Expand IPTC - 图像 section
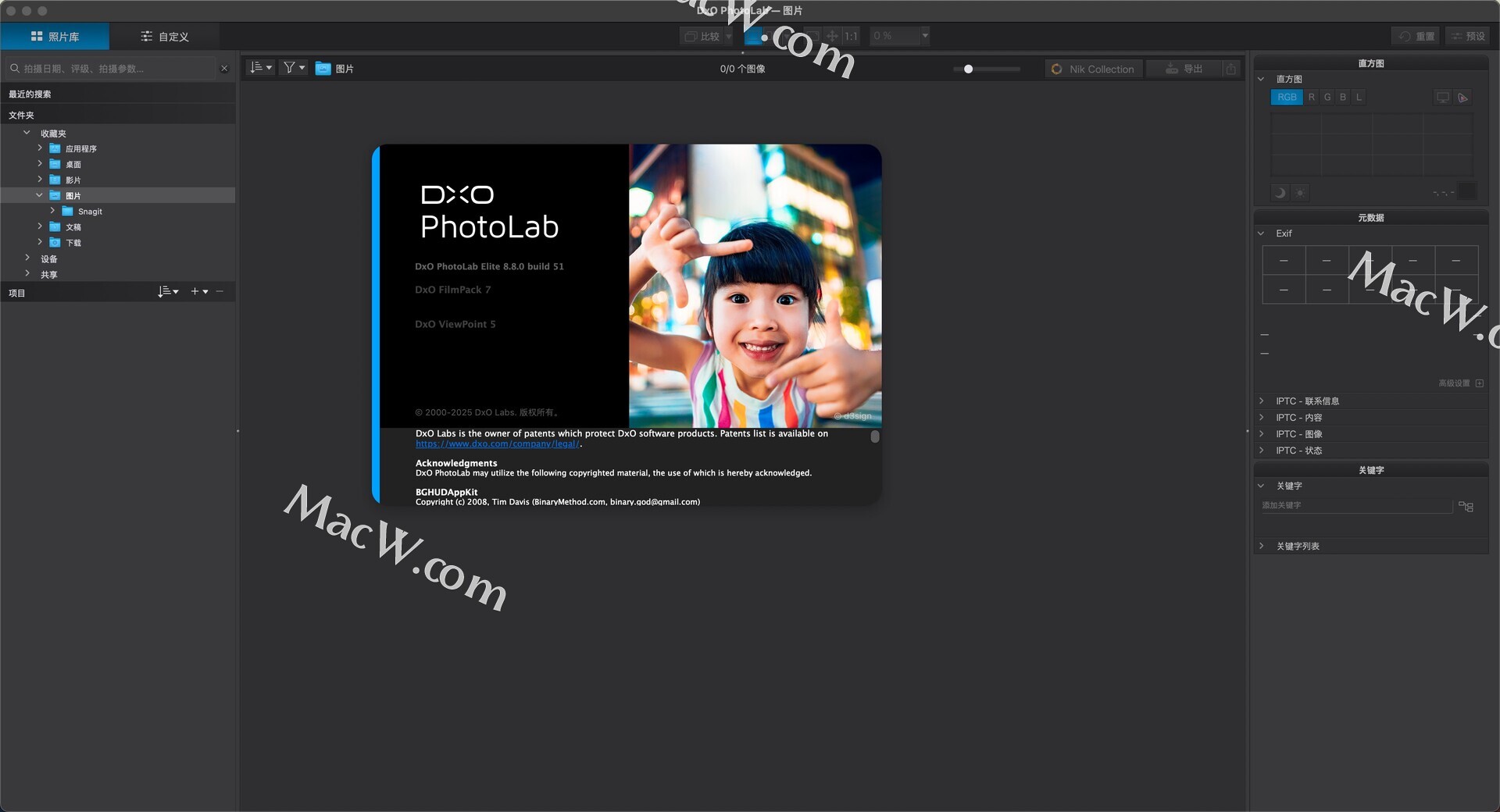1500x812 pixels. coord(1261,433)
